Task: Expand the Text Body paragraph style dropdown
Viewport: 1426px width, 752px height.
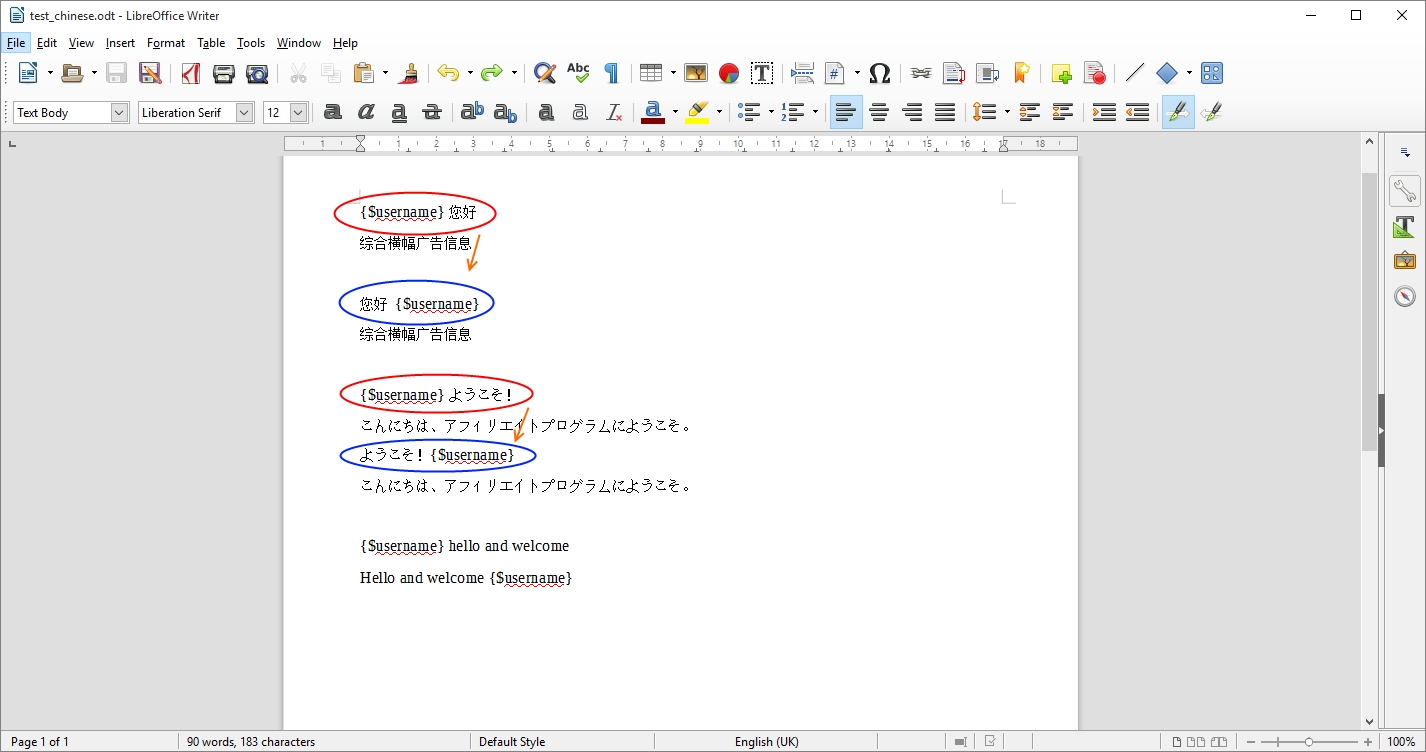Action: [x=120, y=113]
